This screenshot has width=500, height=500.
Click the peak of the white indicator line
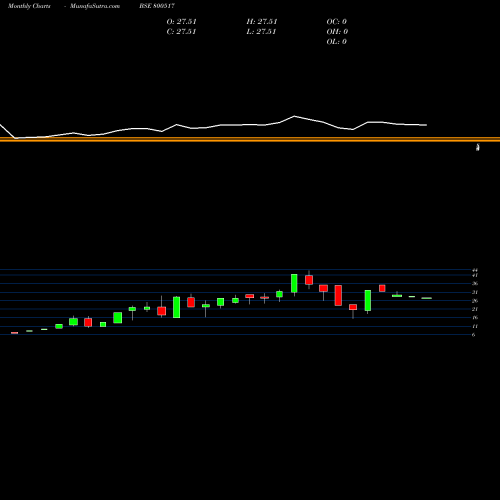294,116
